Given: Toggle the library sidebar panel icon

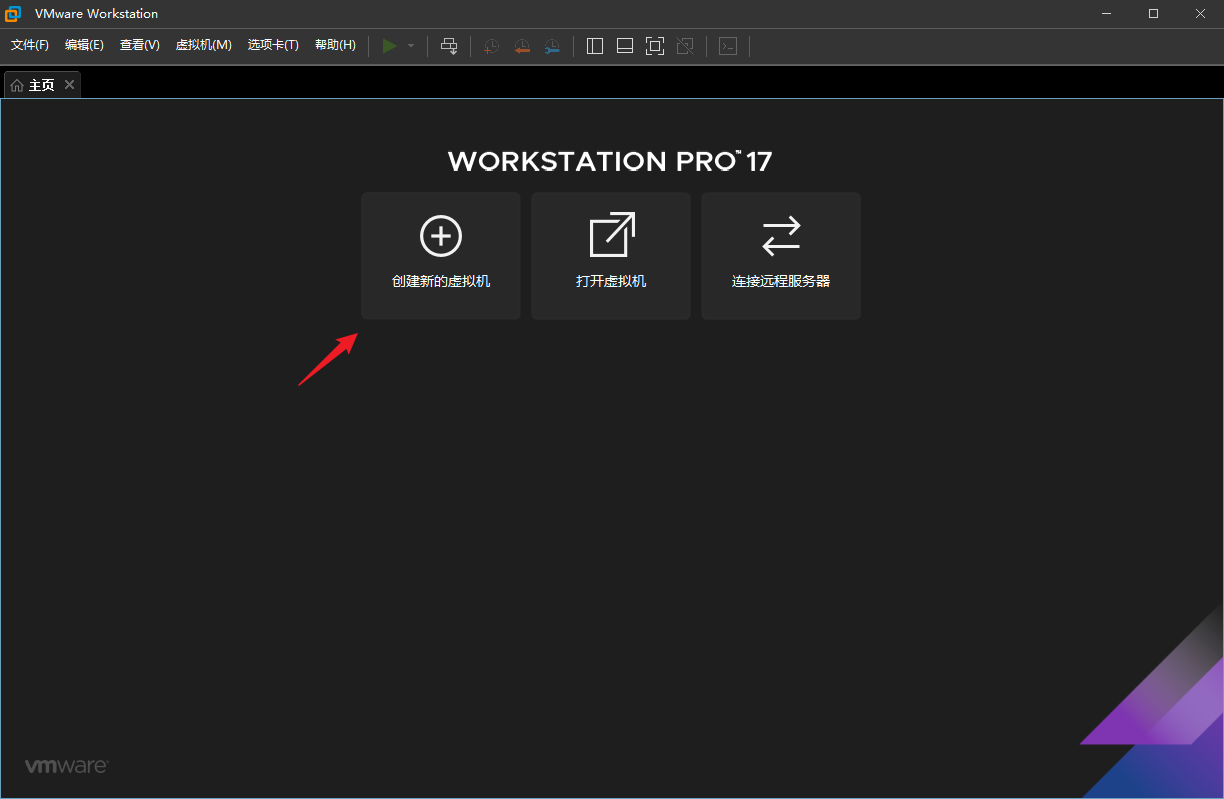Looking at the screenshot, I should (595, 46).
